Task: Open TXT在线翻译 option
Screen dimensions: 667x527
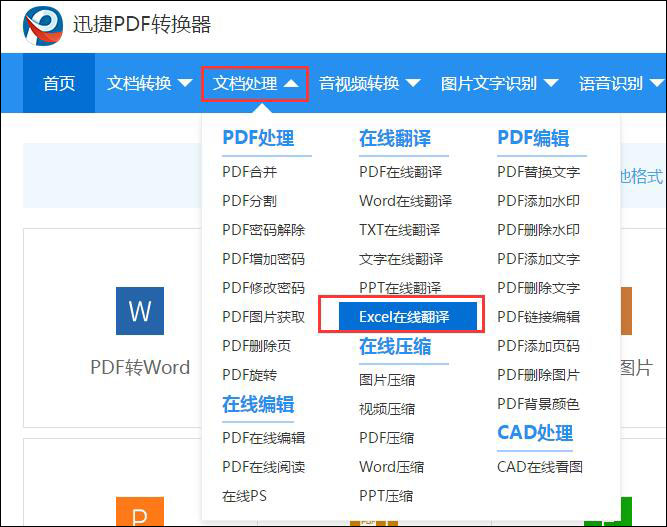Action: pyautogui.click(x=400, y=230)
